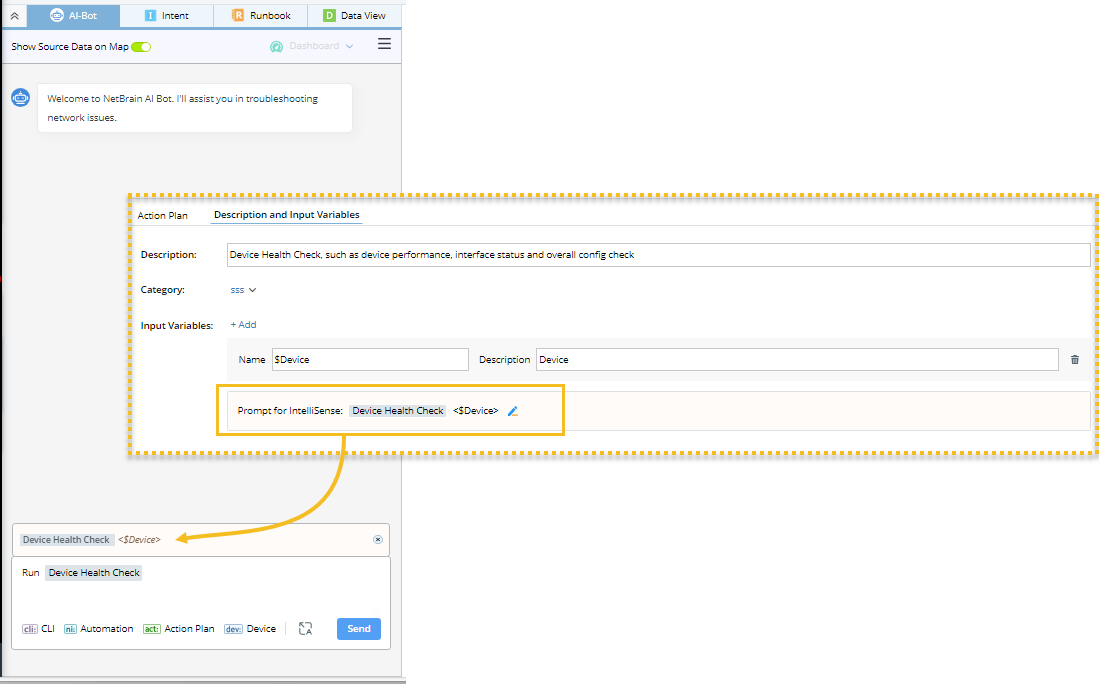
Task: Close the IntelliSense suggestion bar
Action: pyautogui.click(x=378, y=540)
